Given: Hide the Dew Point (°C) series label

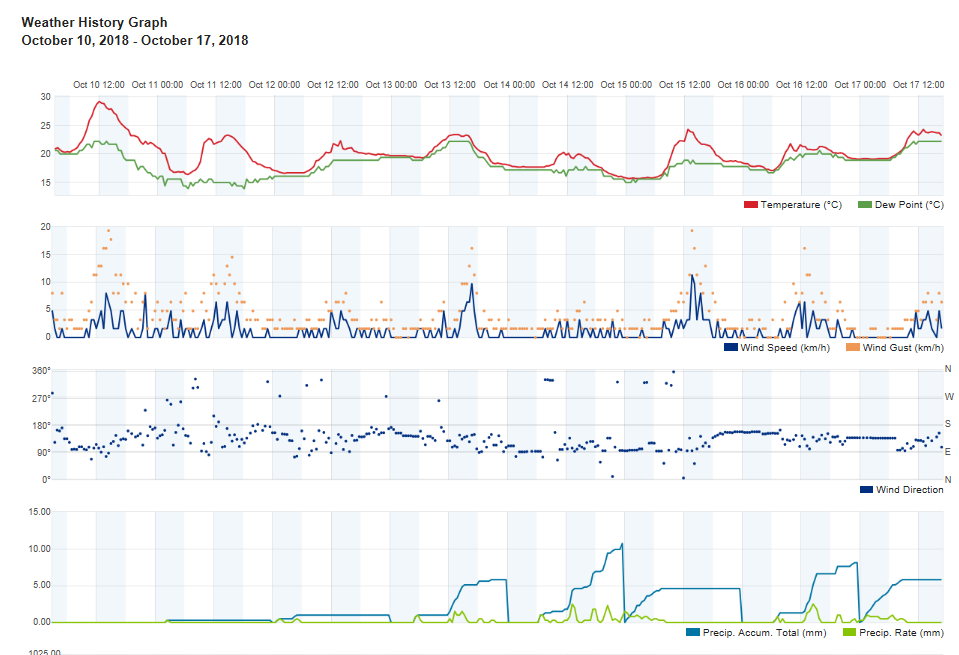Looking at the screenshot, I should pyautogui.click(x=909, y=205).
